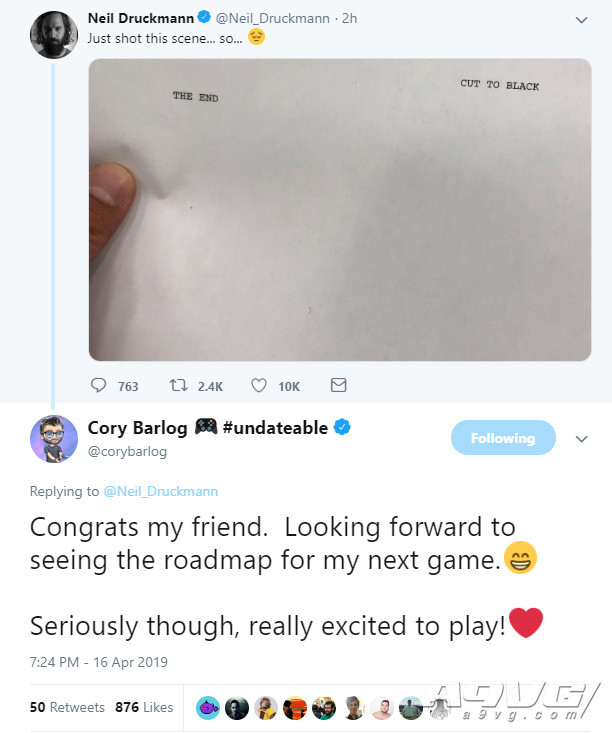Image resolution: width=612 pixels, height=733 pixels.
Task: Click Cory Barlog's blue verified badge
Action: [x=342, y=428]
